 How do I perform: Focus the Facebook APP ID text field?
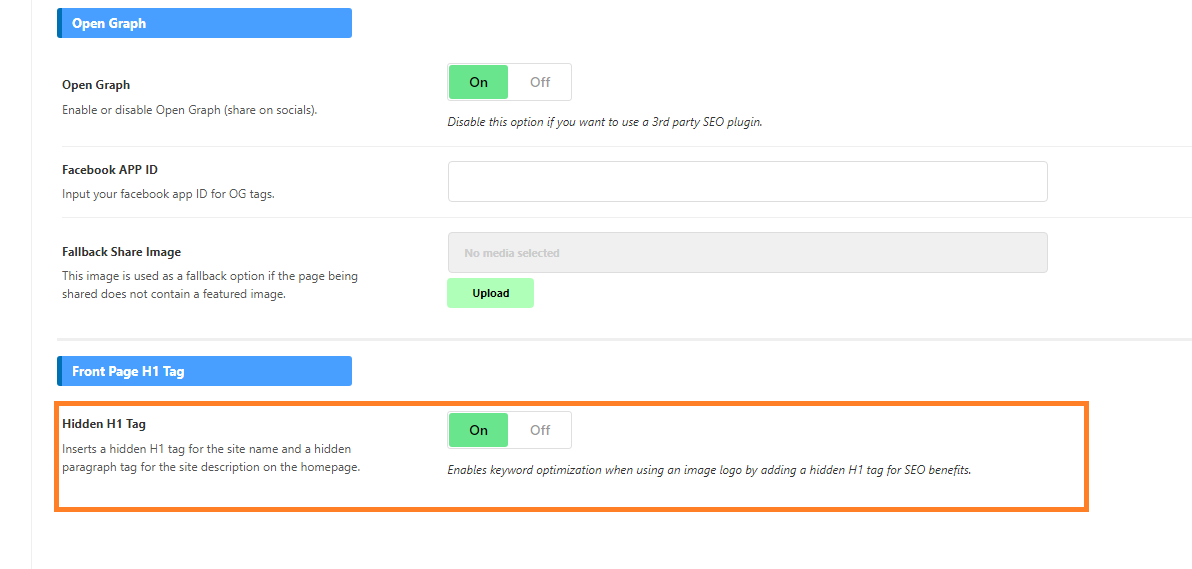[x=748, y=181]
